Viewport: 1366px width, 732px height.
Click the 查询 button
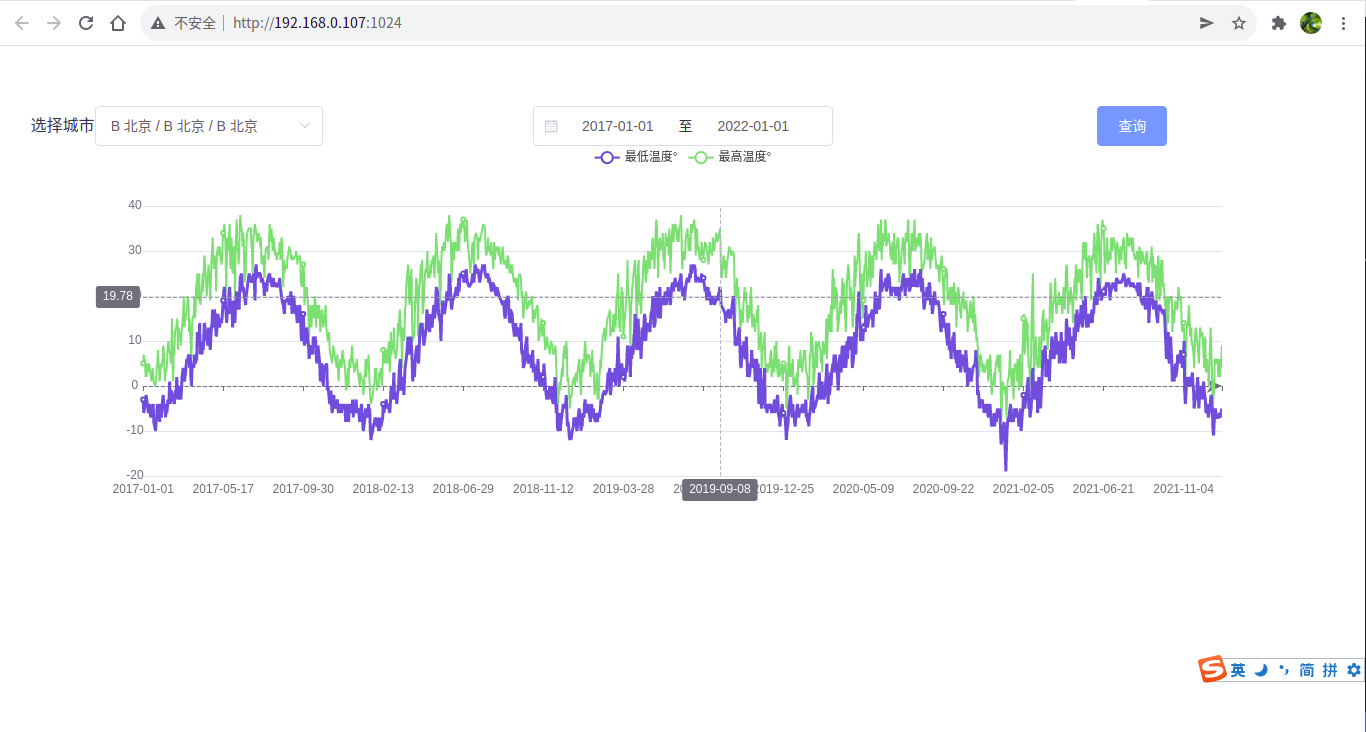click(1131, 126)
